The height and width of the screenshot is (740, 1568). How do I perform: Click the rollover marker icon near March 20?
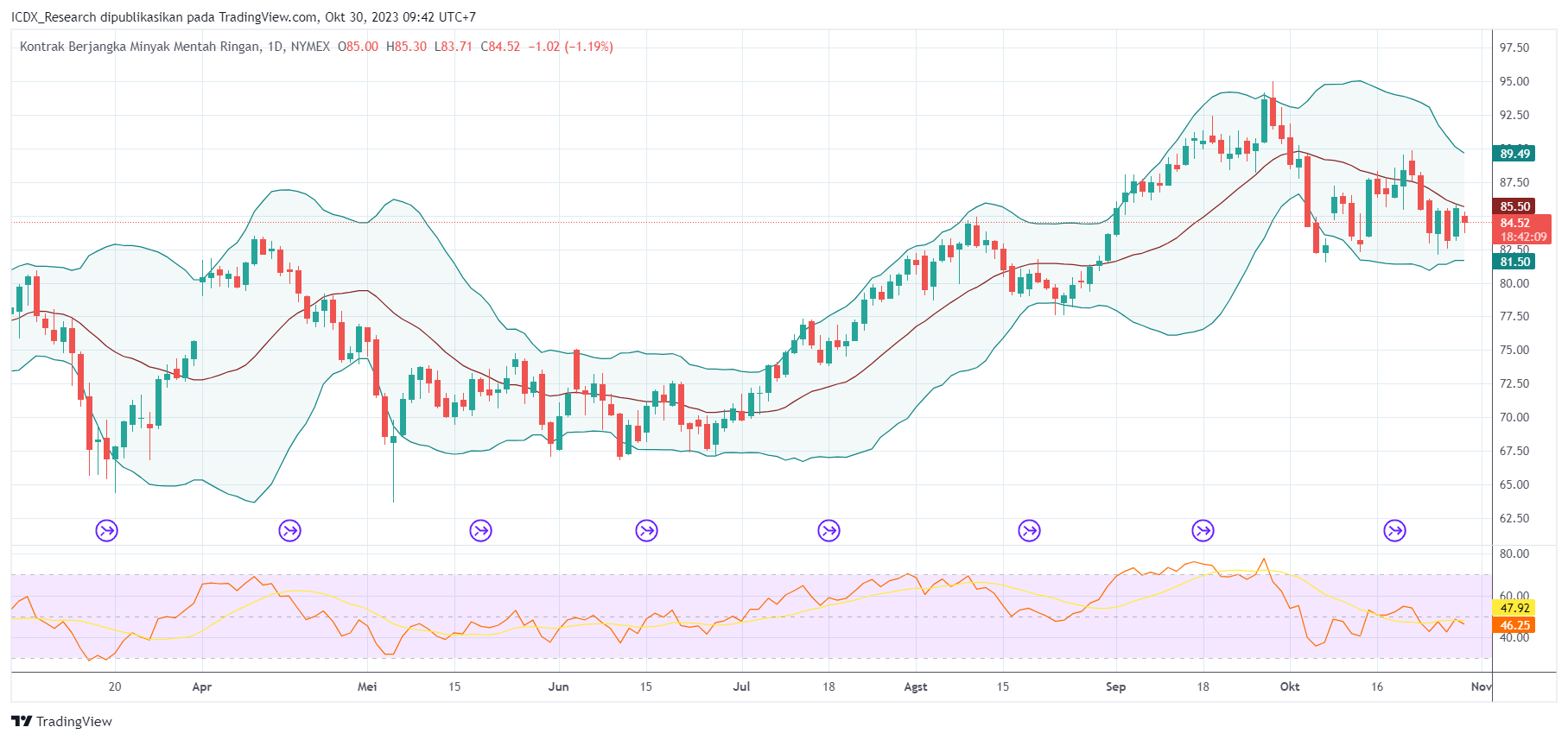(106, 530)
